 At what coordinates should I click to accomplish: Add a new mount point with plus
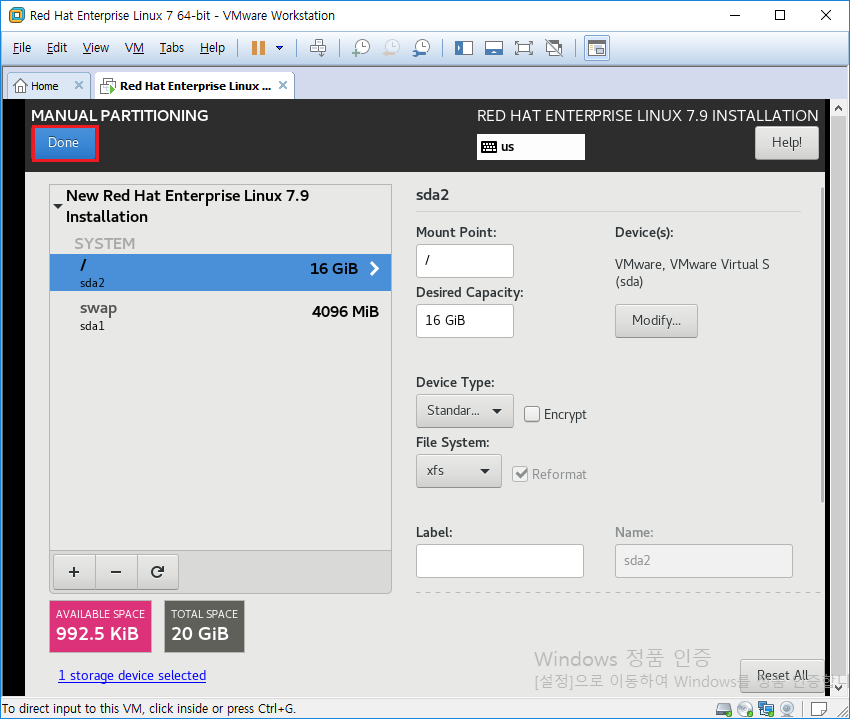(74, 572)
